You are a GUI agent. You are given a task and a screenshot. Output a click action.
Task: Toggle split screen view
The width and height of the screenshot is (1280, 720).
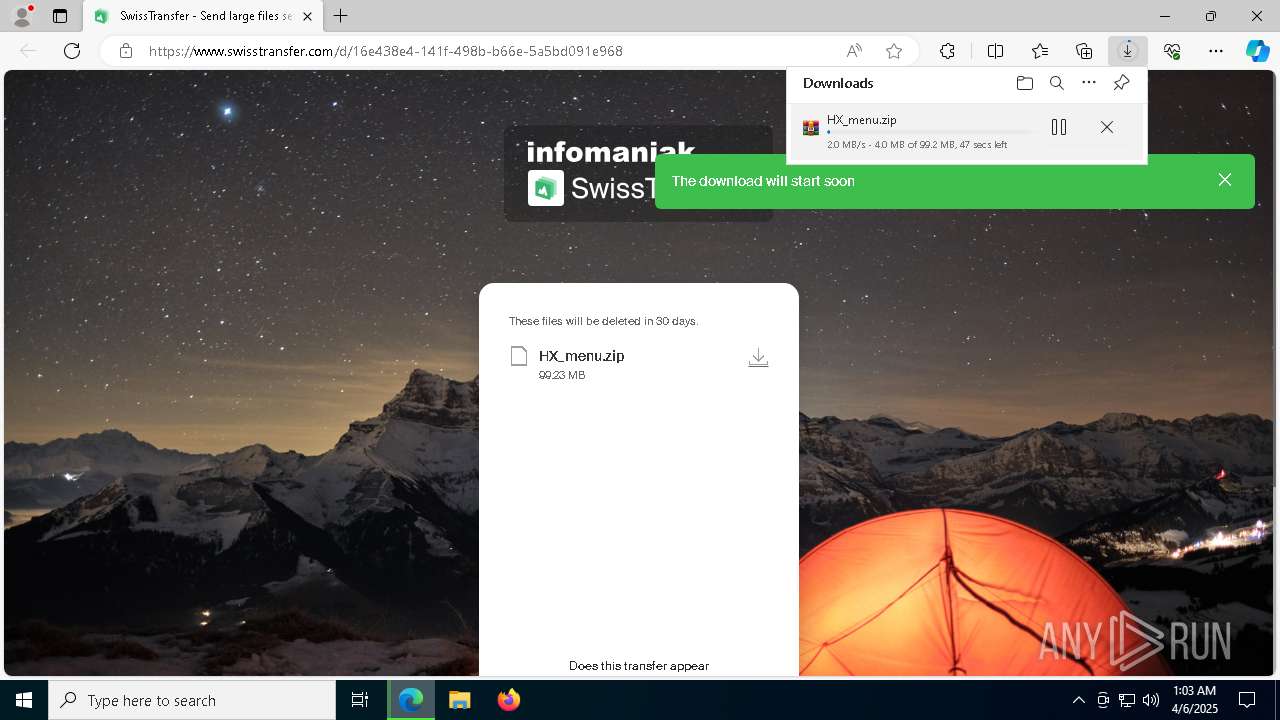point(995,51)
